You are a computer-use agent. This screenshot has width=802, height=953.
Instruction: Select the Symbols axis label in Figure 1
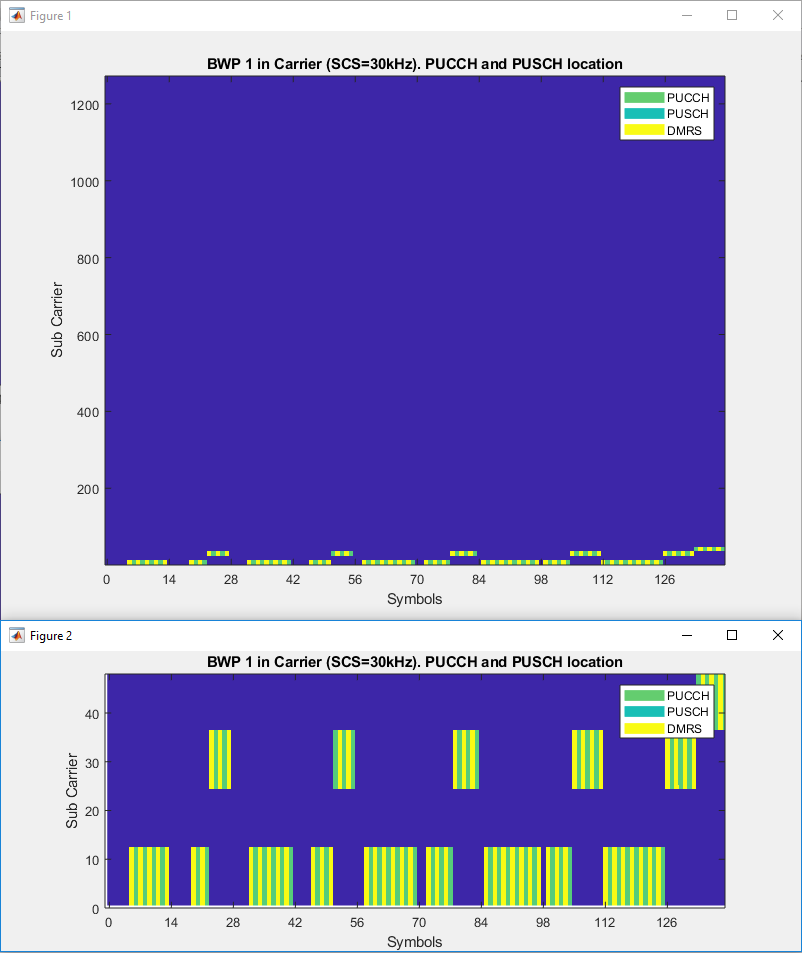click(414, 599)
